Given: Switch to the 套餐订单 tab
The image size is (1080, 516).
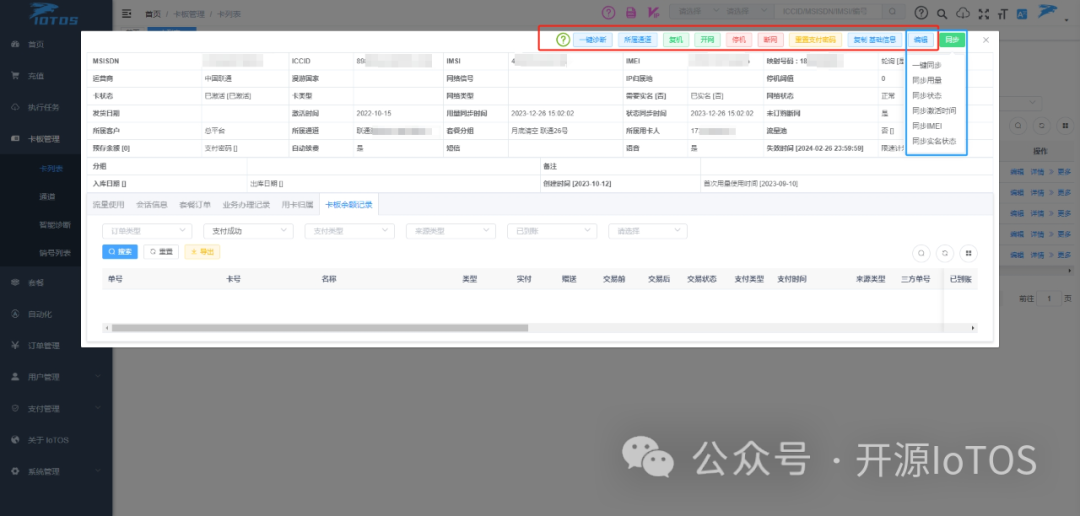Looking at the screenshot, I should pos(194,204).
